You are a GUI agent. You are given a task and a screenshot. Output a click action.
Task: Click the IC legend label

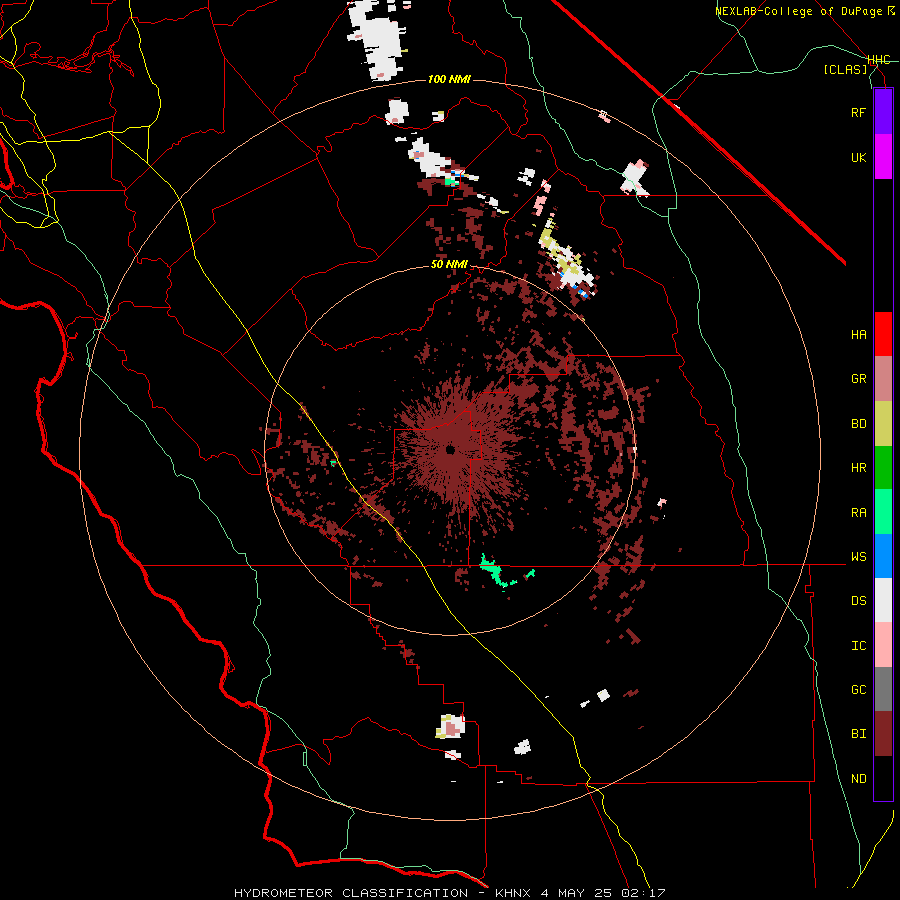tap(858, 646)
